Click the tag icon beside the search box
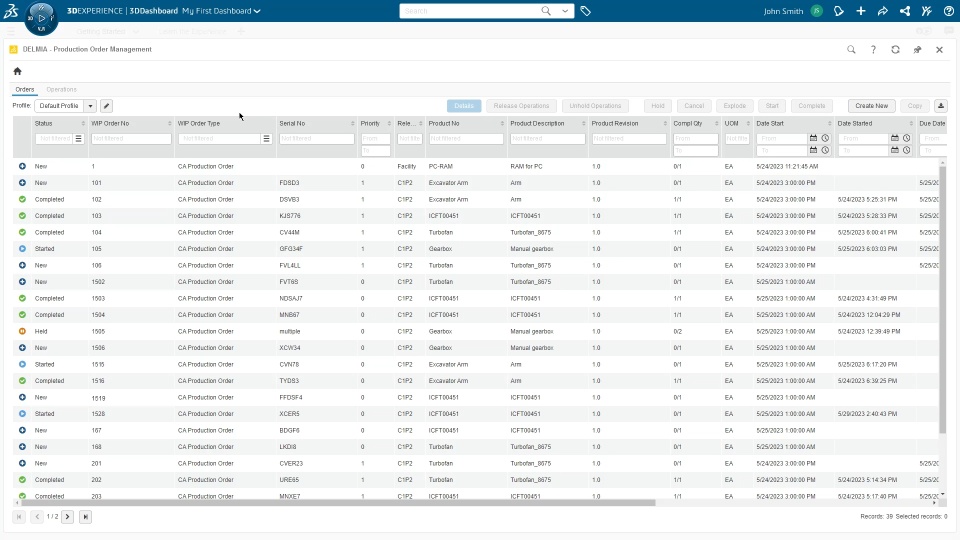Viewport: 960px width, 540px height. coord(585,11)
